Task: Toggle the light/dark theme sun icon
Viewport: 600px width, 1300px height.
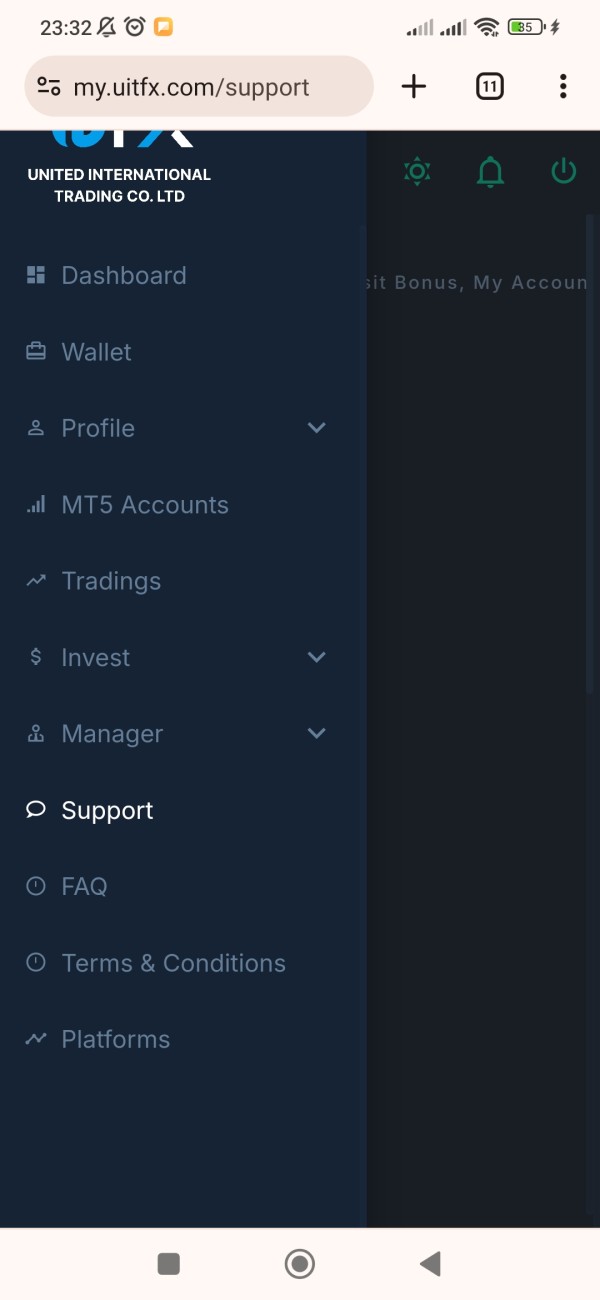Action: coord(417,172)
